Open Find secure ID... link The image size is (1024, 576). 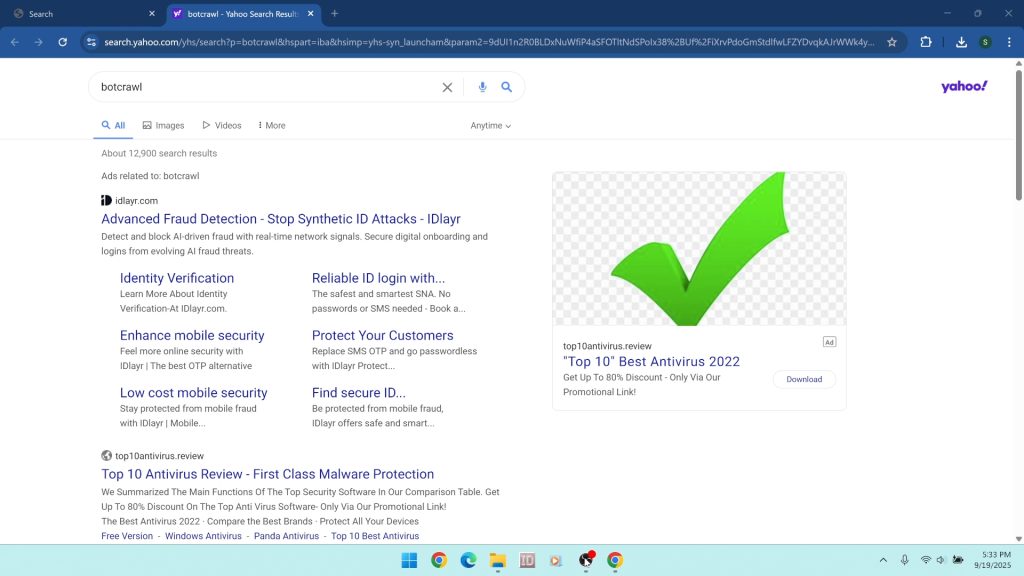tap(359, 392)
